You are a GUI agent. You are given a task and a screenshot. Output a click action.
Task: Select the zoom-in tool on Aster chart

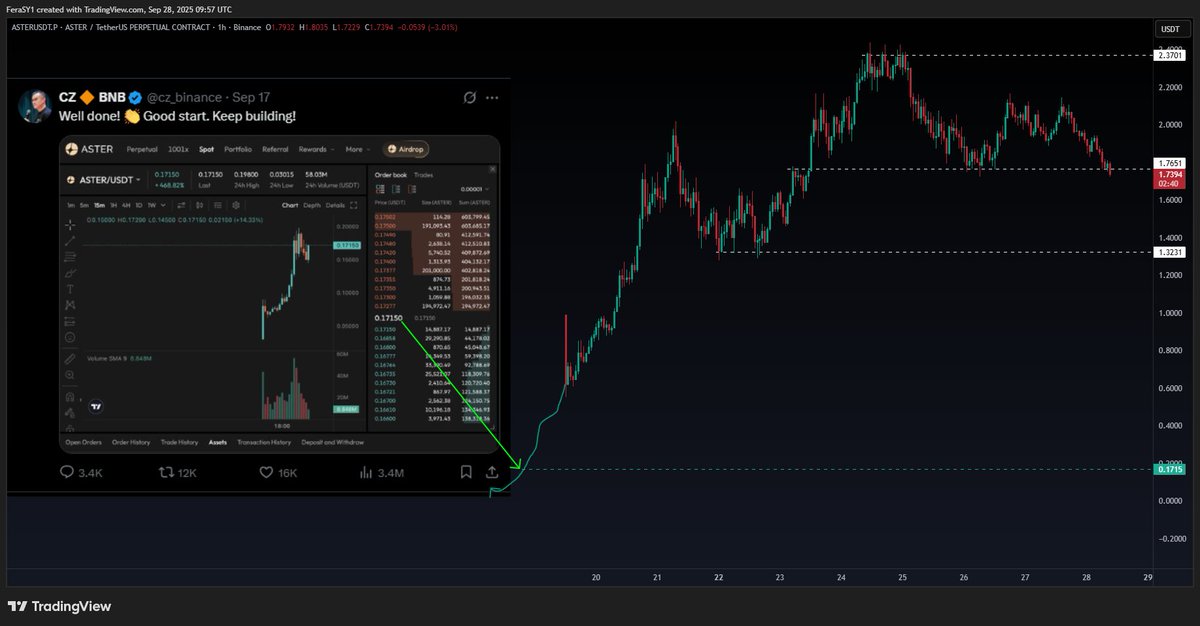tap(70, 375)
